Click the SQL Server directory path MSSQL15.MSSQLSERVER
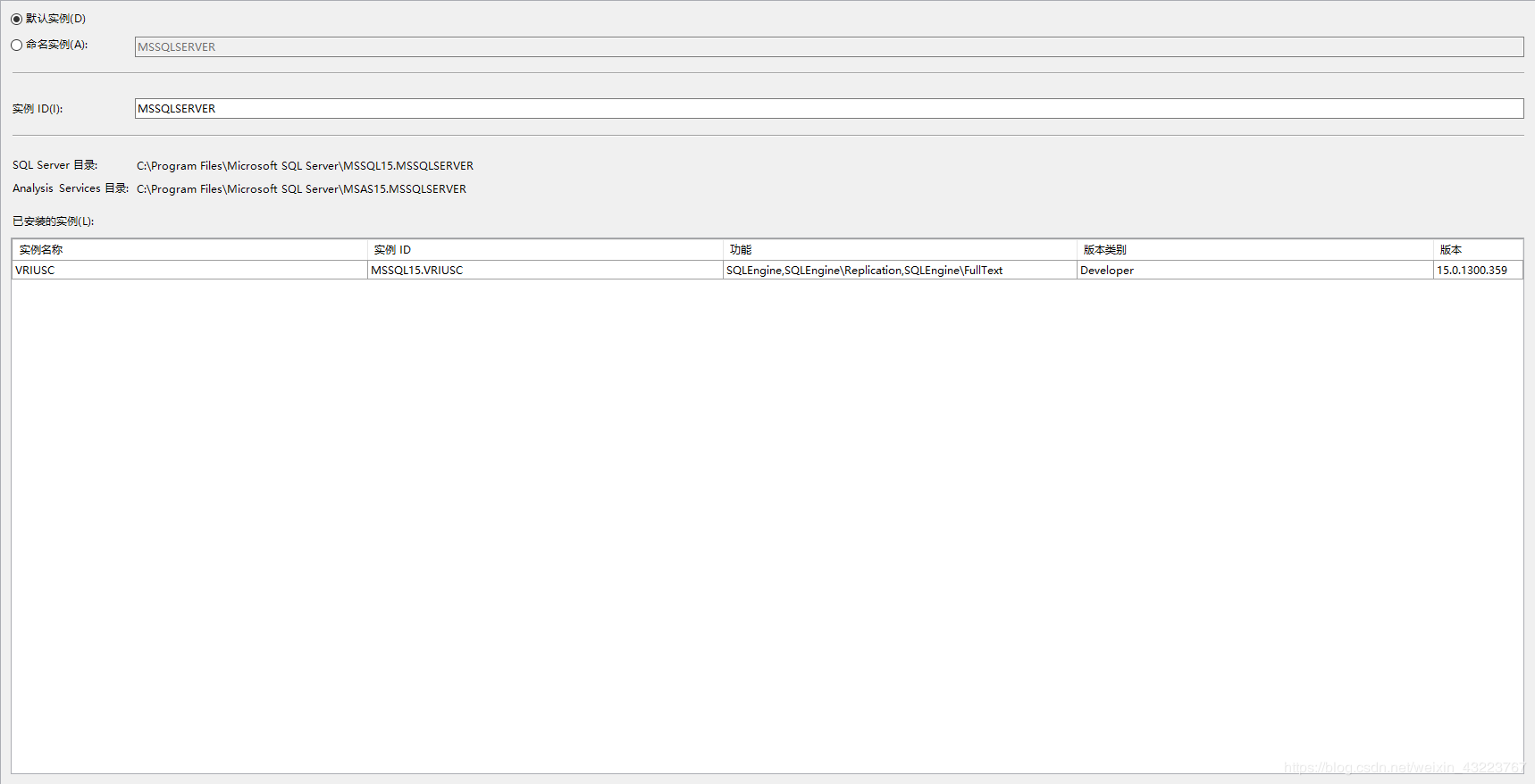 click(305, 165)
